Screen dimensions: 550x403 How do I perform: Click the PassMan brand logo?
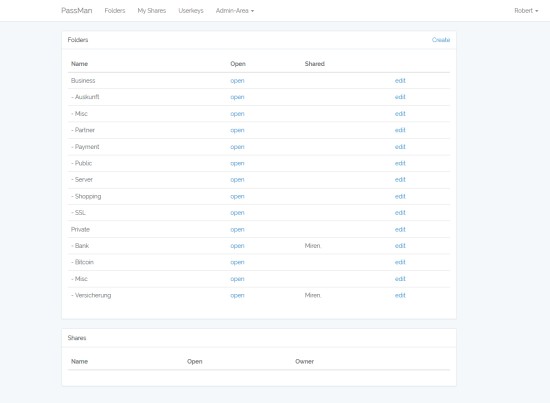click(76, 11)
